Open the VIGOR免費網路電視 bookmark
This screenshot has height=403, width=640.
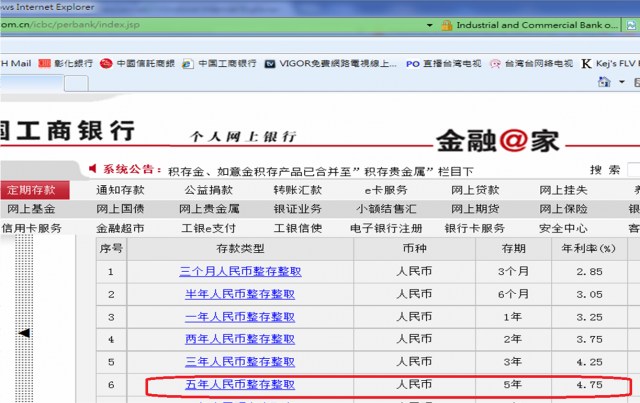pos(331,63)
